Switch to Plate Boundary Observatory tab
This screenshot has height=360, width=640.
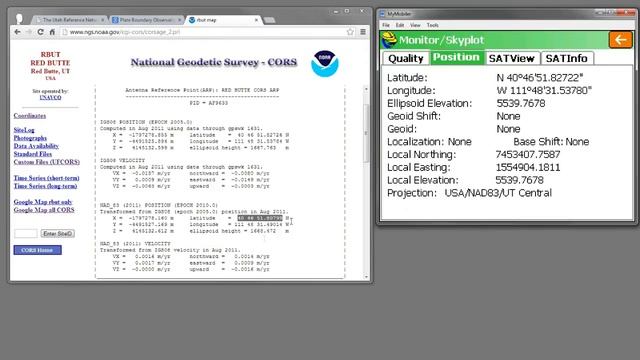147,20
